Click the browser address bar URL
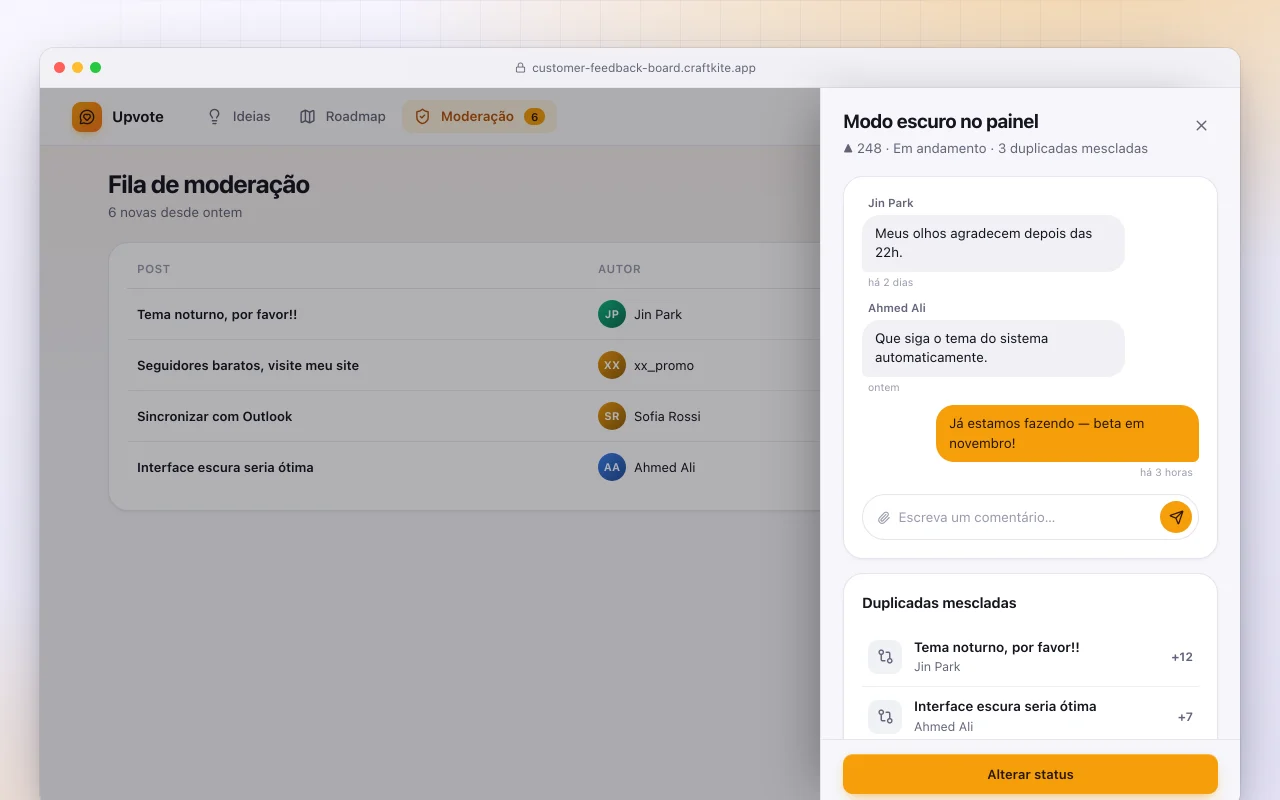Image resolution: width=1280 pixels, height=800 pixels. [x=644, y=68]
